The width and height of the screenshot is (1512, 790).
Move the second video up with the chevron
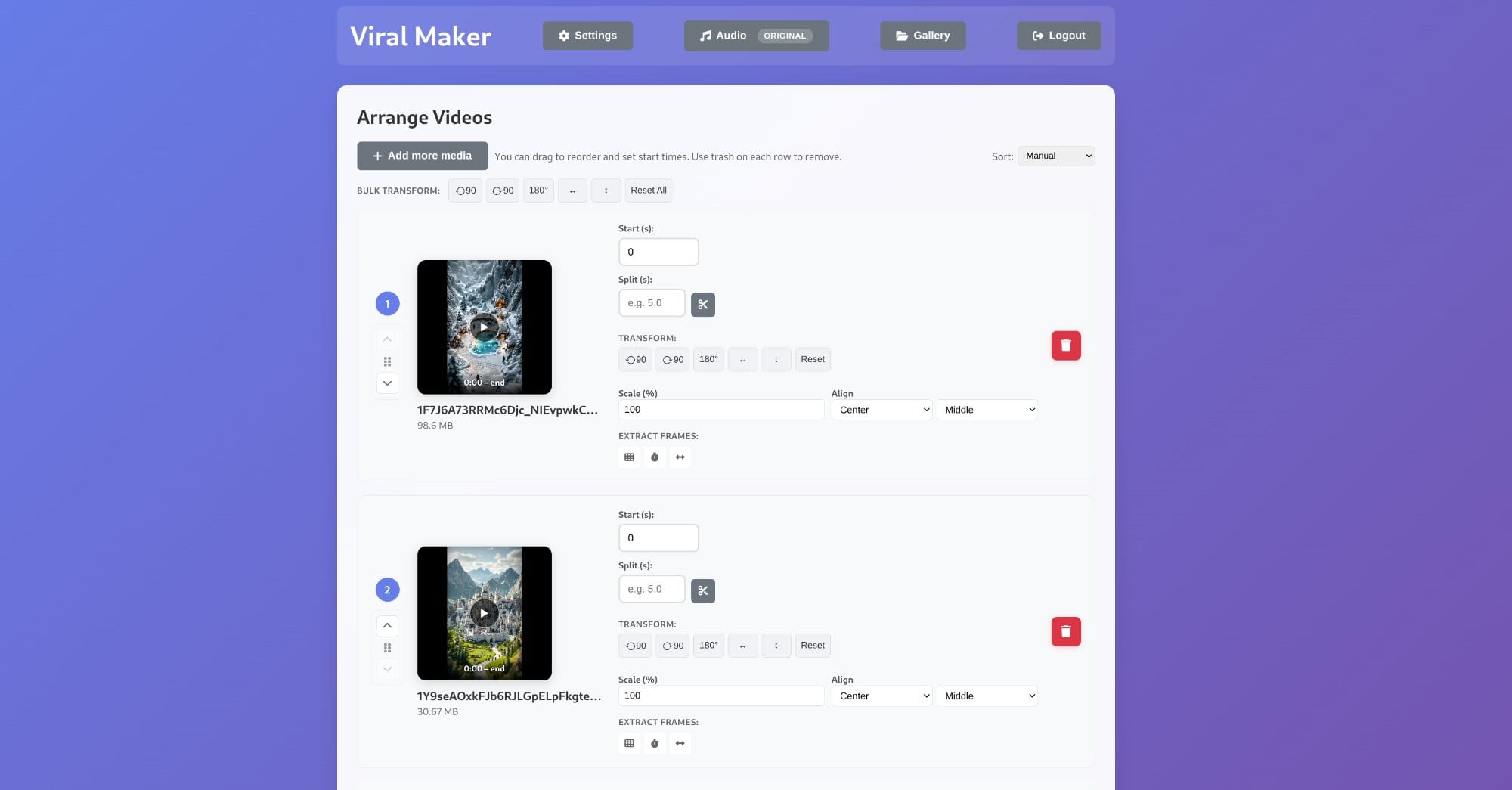tap(387, 626)
